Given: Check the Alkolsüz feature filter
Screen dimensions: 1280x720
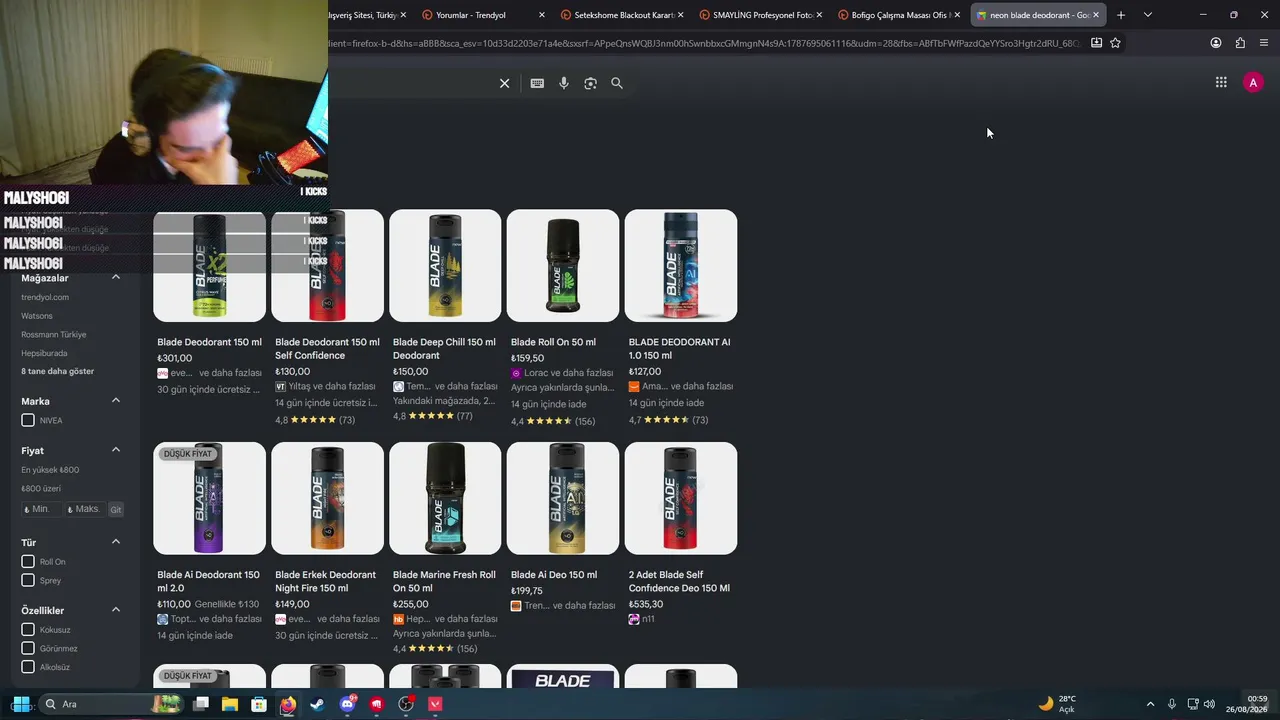Looking at the screenshot, I should click(28, 667).
